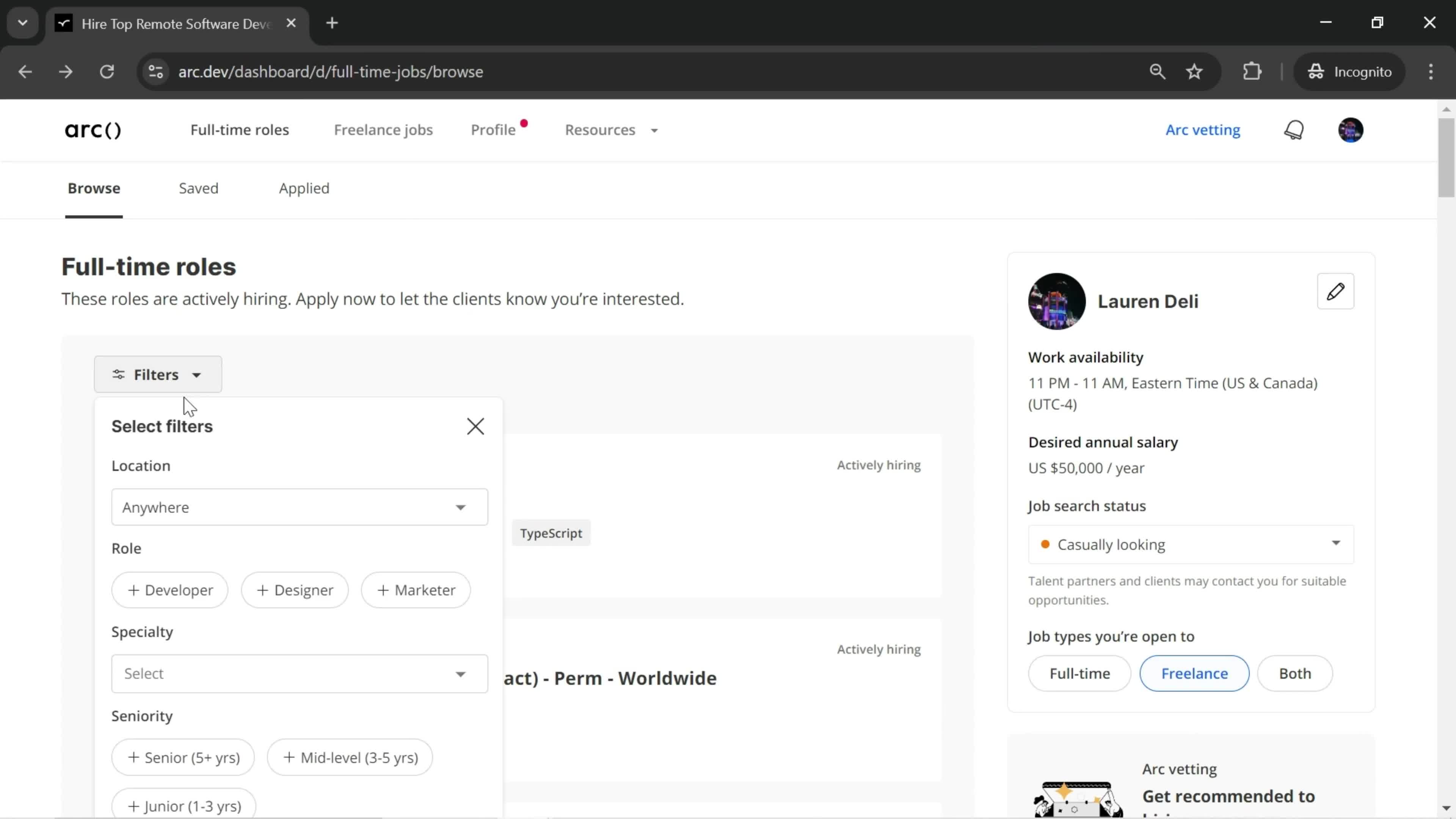Switch to the Saved tab
This screenshot has height=819, width=1456.
[198, 188]
